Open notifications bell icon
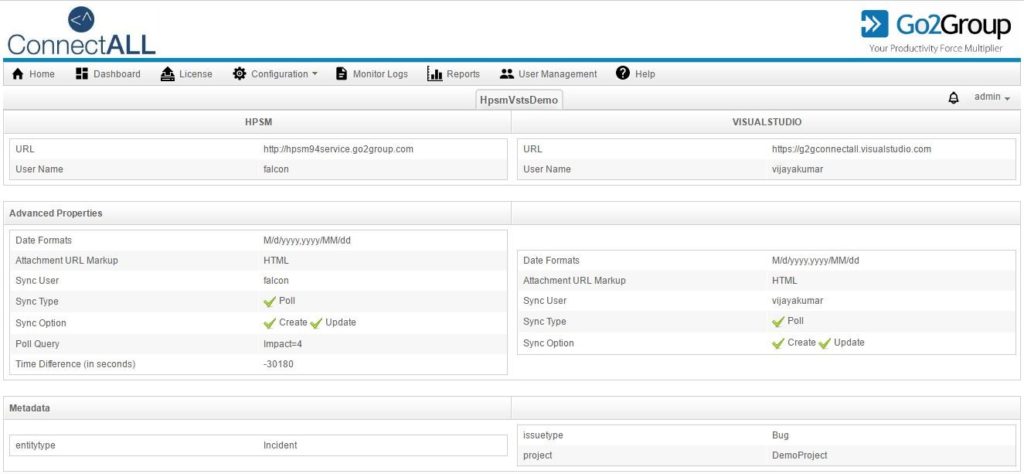This screenshot has height=474, width=1024. 953,98
